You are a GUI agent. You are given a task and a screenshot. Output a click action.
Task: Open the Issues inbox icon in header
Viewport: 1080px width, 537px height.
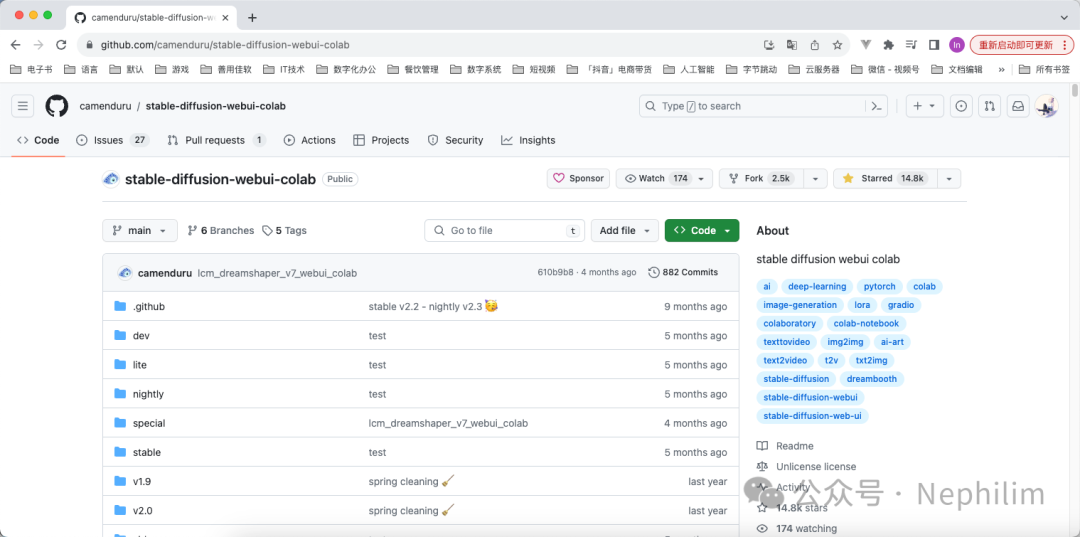click(x=962, y=106)
